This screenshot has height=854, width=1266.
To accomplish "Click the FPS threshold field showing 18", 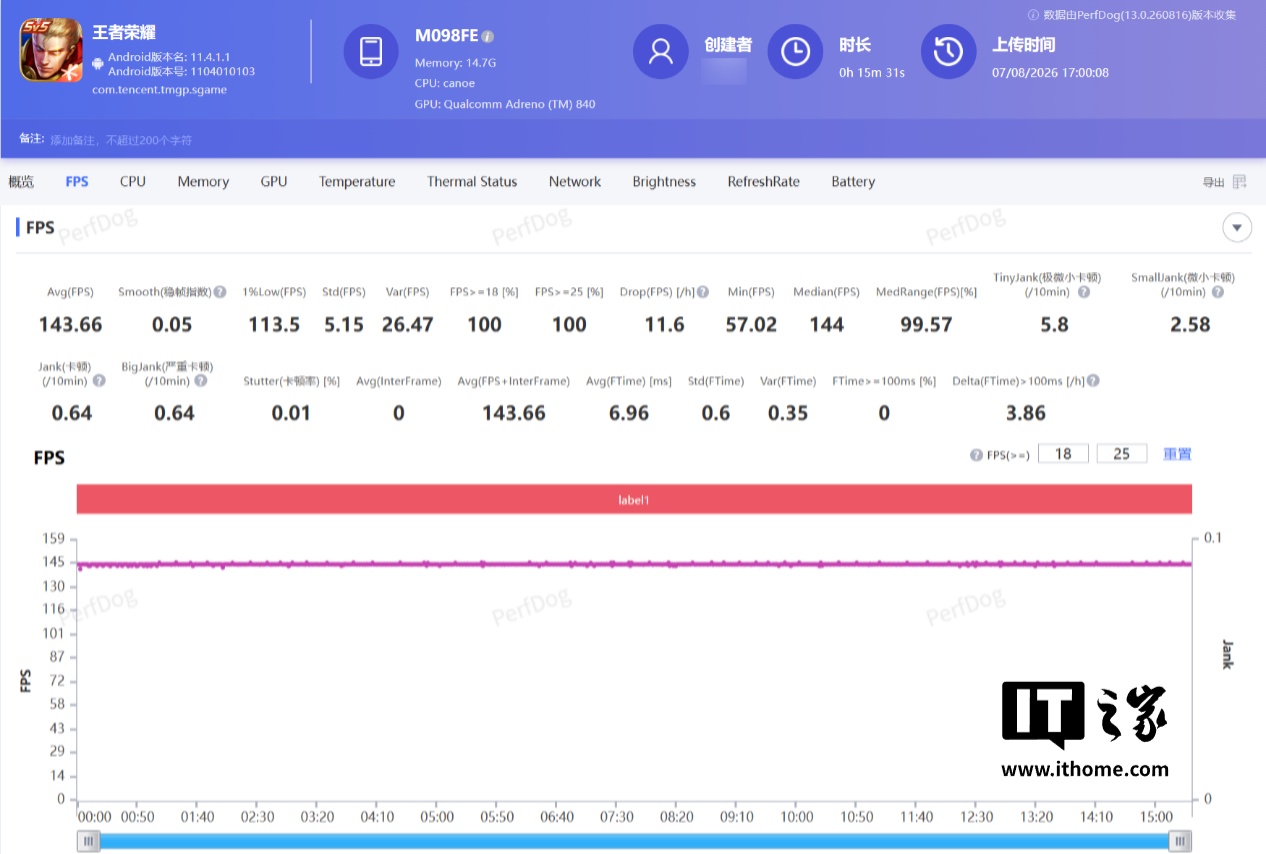I will [1063, 454].
